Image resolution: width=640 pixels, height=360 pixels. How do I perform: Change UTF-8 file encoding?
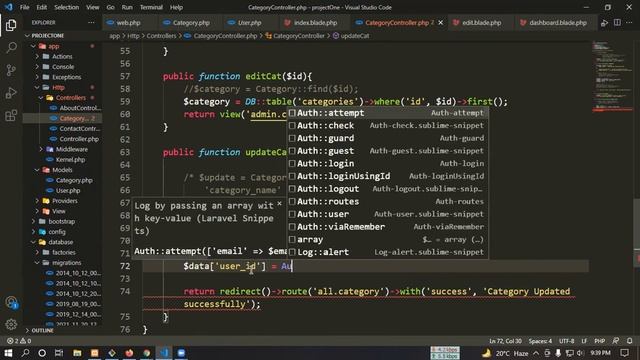[x=567, y=341]
